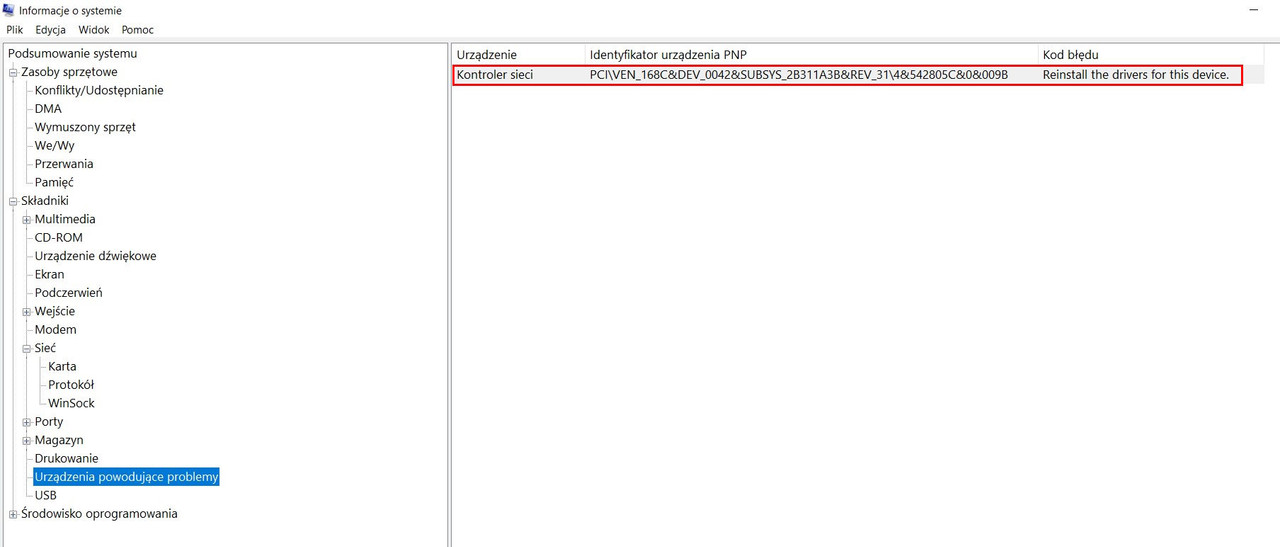Select Podczerwień in the tree
Viewport: 1280px width, 547px height.
(x=68, y=293)
